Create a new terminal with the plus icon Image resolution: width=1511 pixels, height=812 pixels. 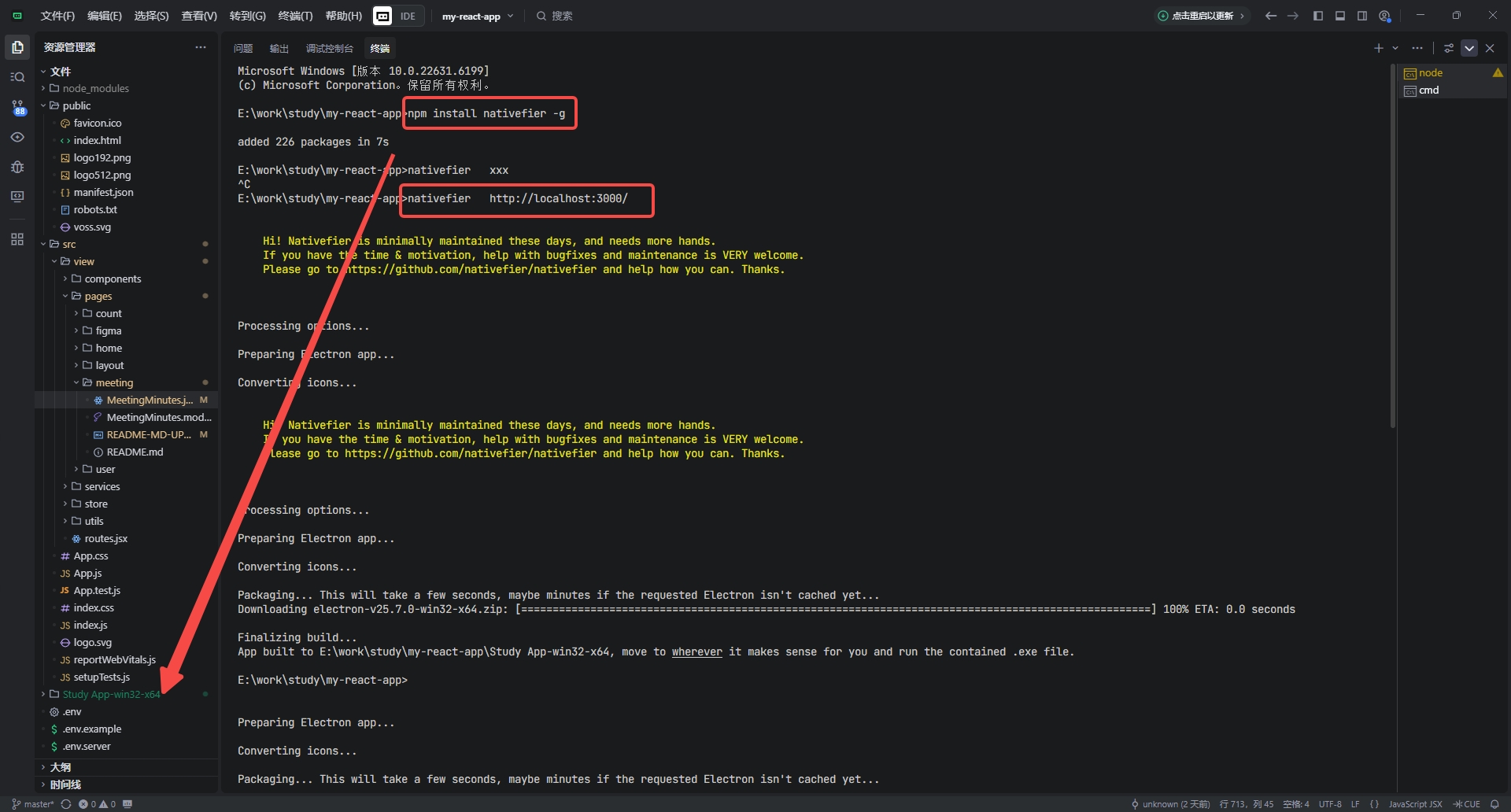(x=1378, y=48)
